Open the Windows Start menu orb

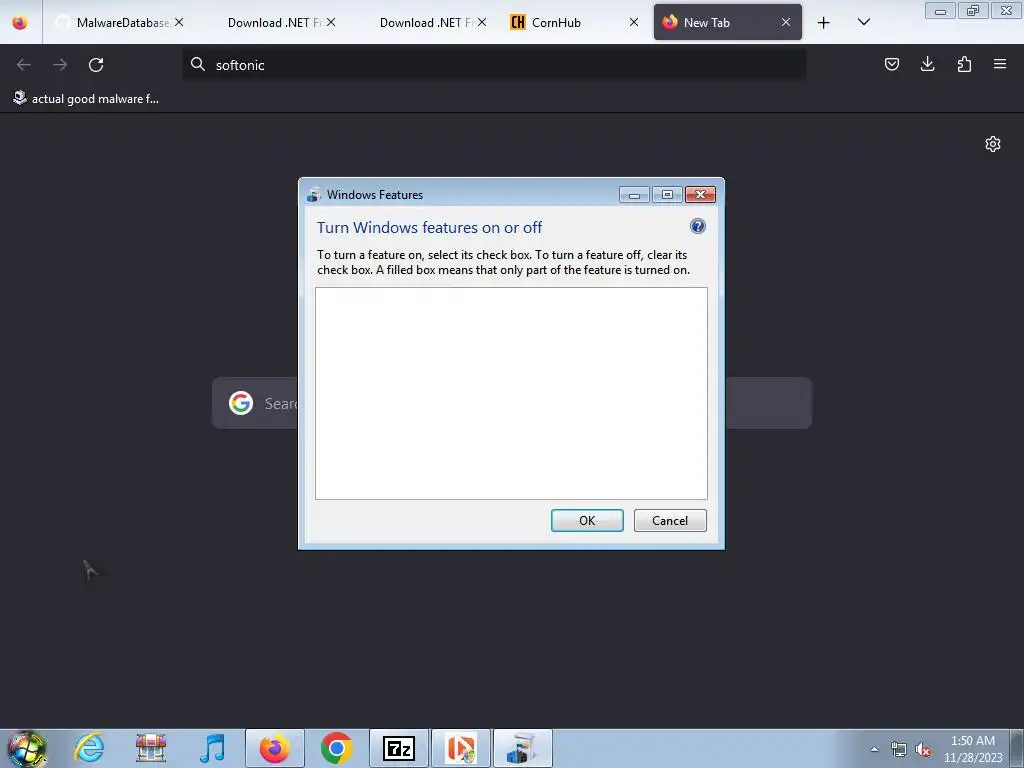pyautogui.click(x=27, y=748)
